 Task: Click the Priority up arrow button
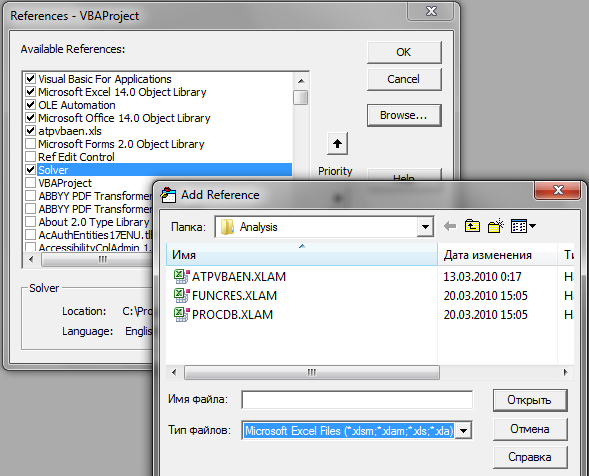coord(337,144)
